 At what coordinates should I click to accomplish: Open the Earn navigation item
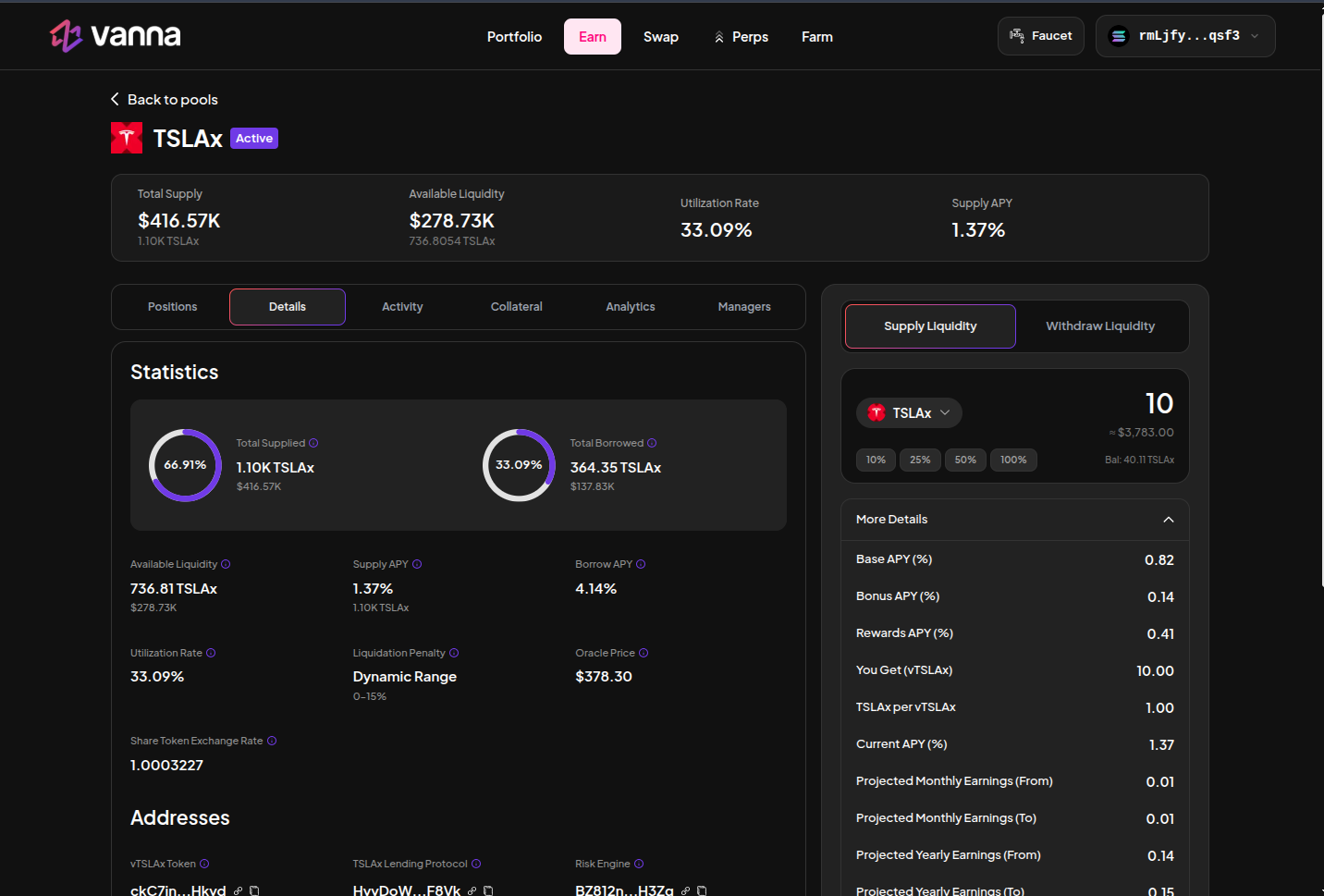pyautogui.click(x=593, y=37)
